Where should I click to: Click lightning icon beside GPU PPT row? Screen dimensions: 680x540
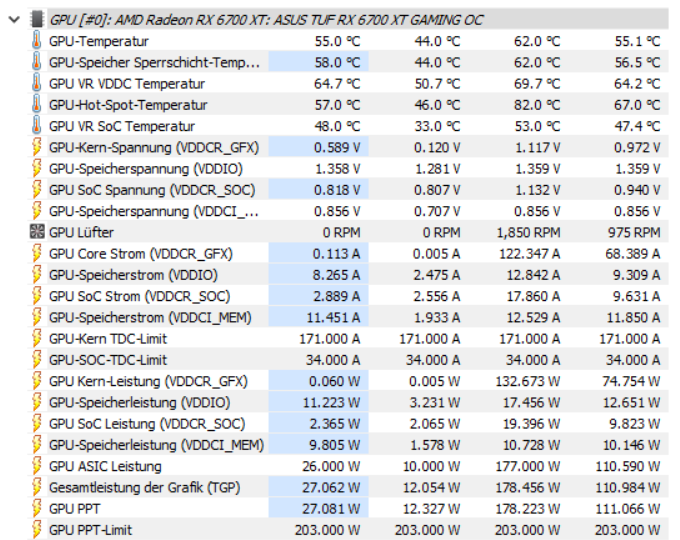pyautogui.click(x=37, y=508)
